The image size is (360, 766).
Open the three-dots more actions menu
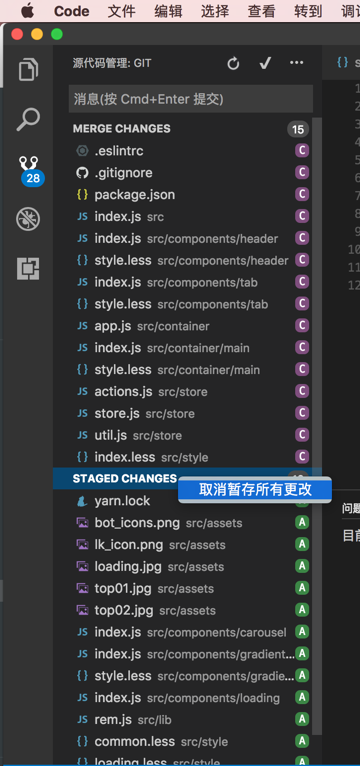pyautogui.click(x=296, y=63)
